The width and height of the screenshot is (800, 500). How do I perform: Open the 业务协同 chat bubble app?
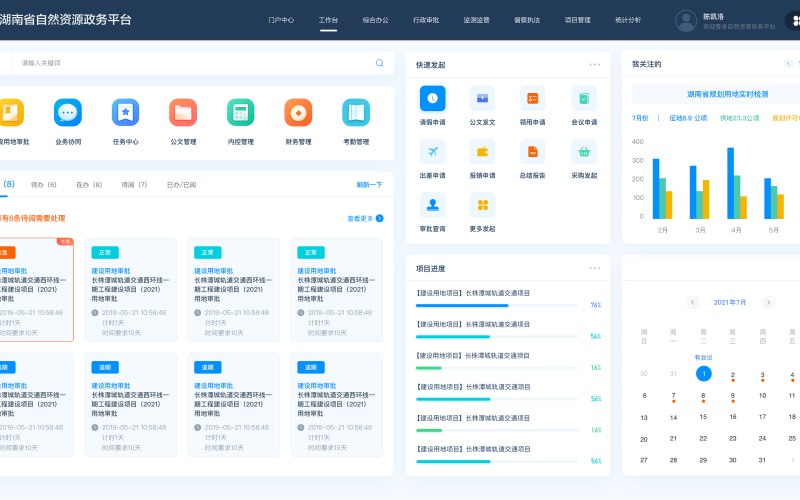click(68, 112)
